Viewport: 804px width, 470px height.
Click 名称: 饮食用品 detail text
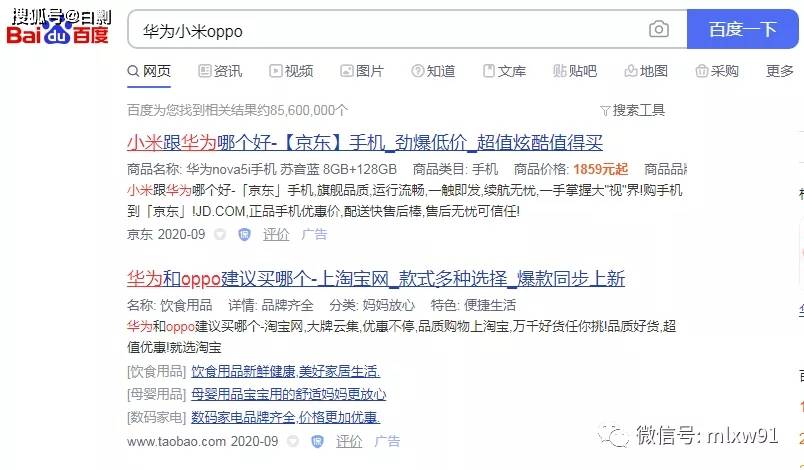169,305
